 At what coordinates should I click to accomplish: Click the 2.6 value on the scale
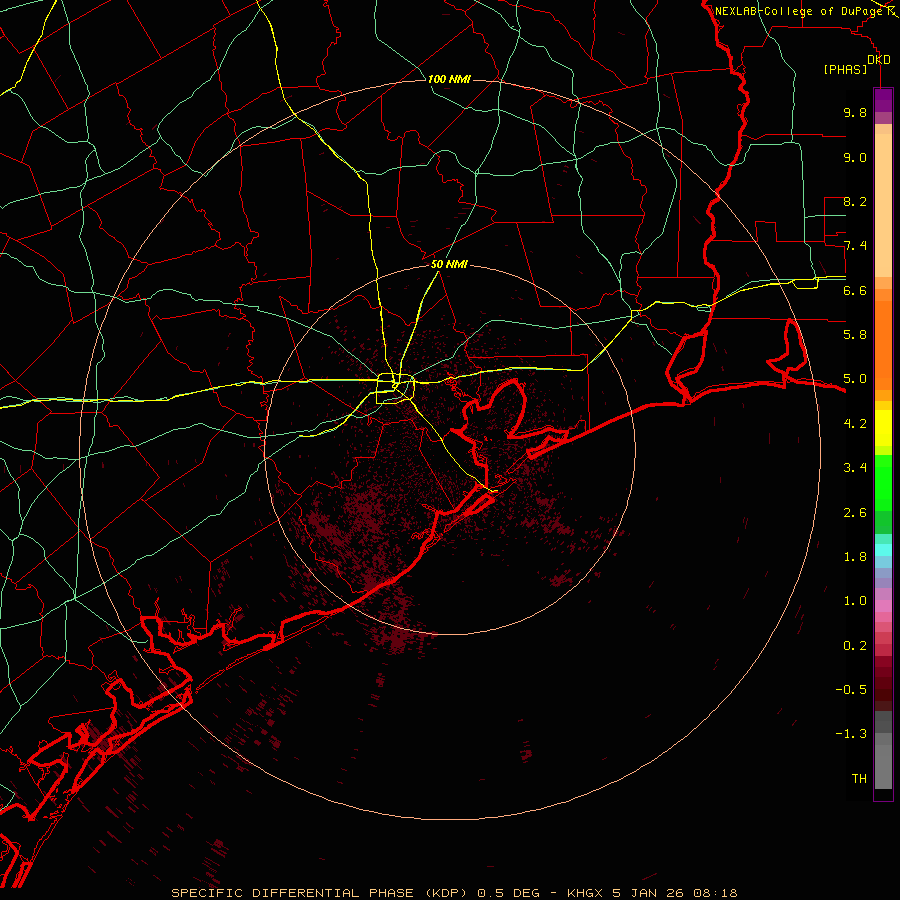pos(855,513)
